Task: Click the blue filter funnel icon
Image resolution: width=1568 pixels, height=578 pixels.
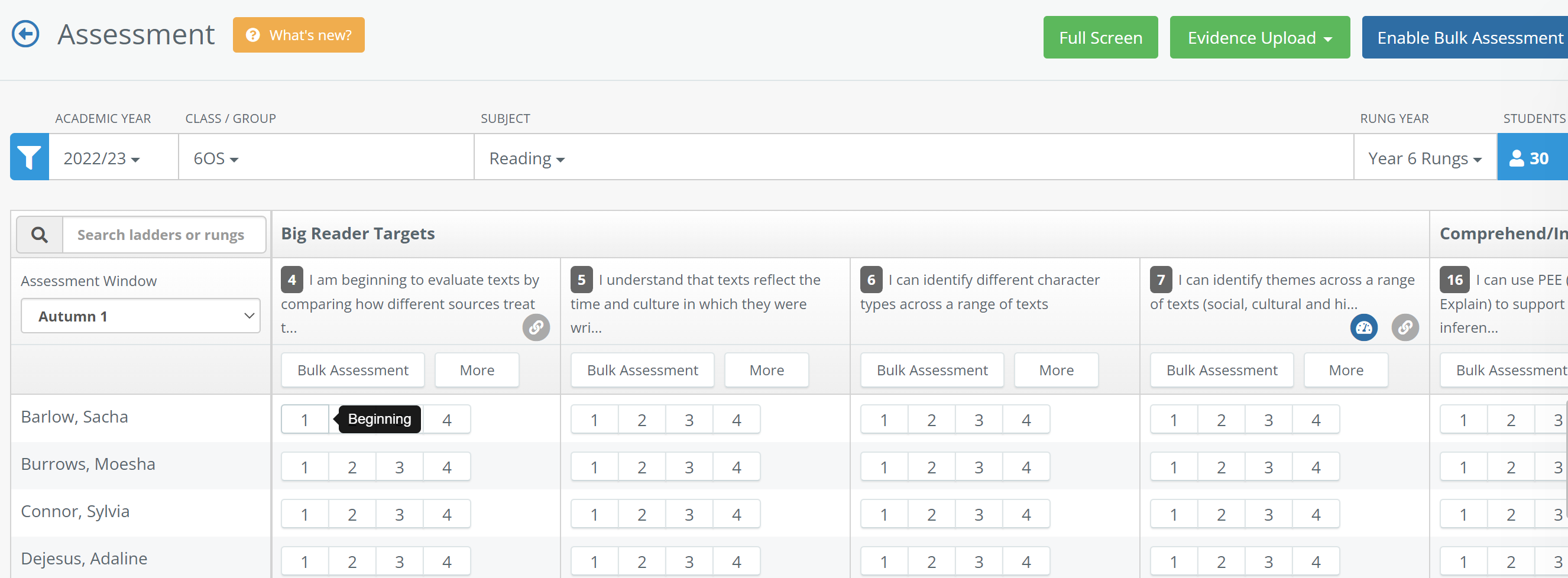Action: coord(29,158)
